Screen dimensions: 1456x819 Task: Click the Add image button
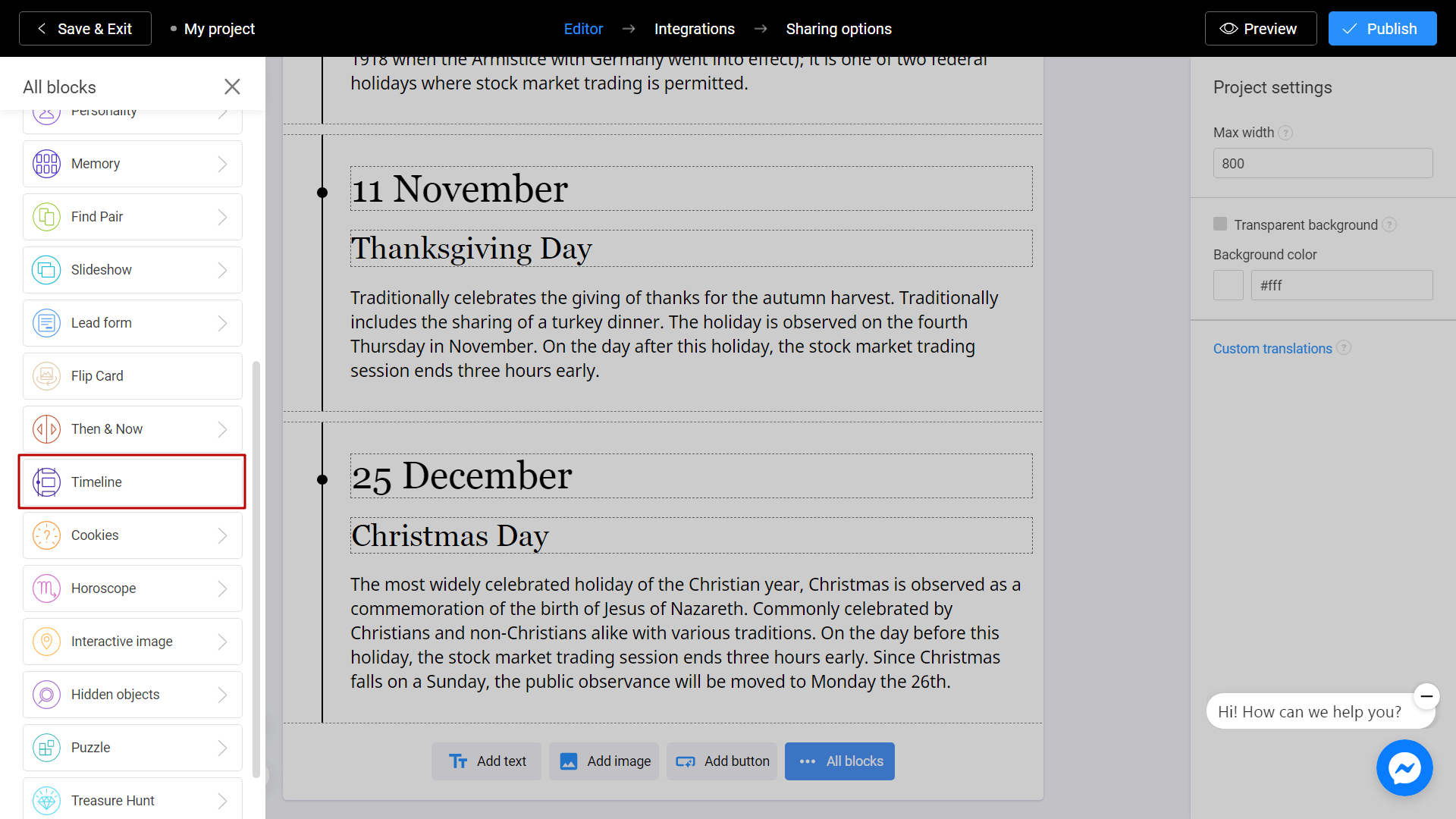pyautogui.click(x=604, y=761)
